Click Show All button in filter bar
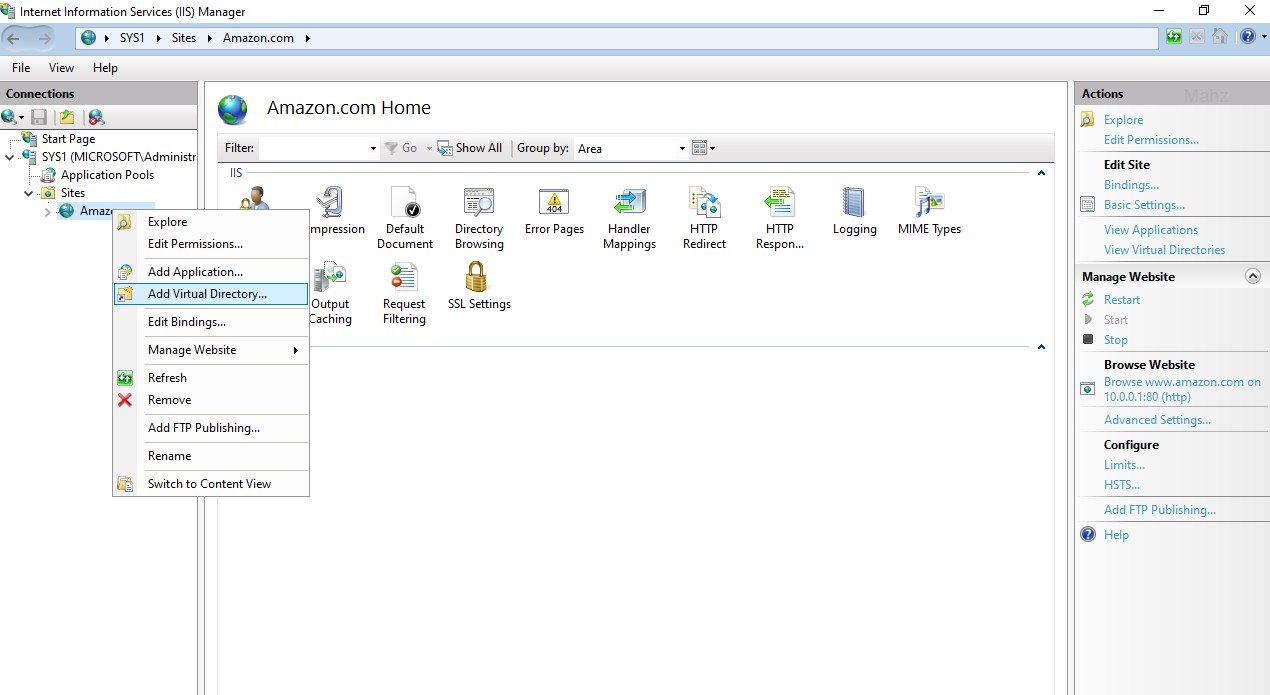This screenshot has width=1270, height=695. click(470, 148)
